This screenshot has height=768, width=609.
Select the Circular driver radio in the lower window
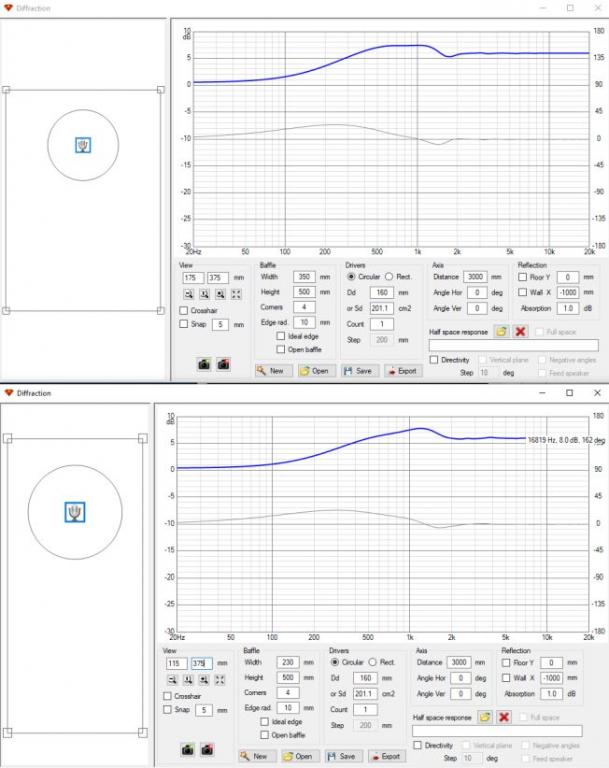pos(335,662)
